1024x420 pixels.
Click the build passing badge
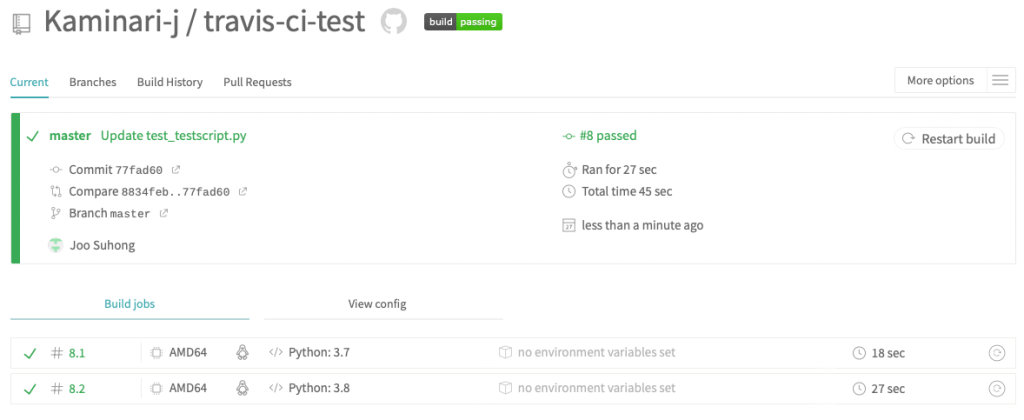[x=463, y=22]
